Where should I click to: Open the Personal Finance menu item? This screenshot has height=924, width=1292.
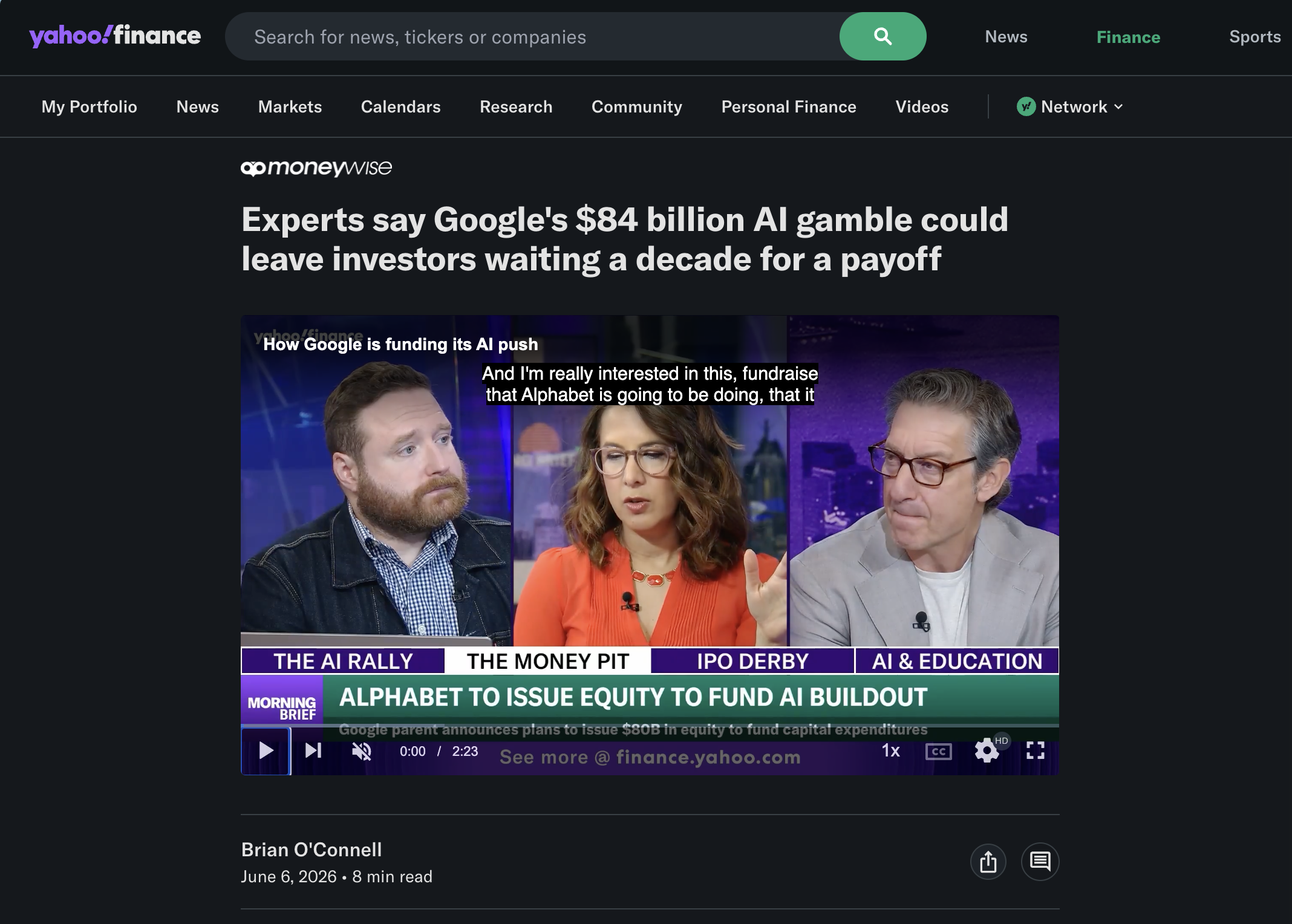[x=789, y=107]
